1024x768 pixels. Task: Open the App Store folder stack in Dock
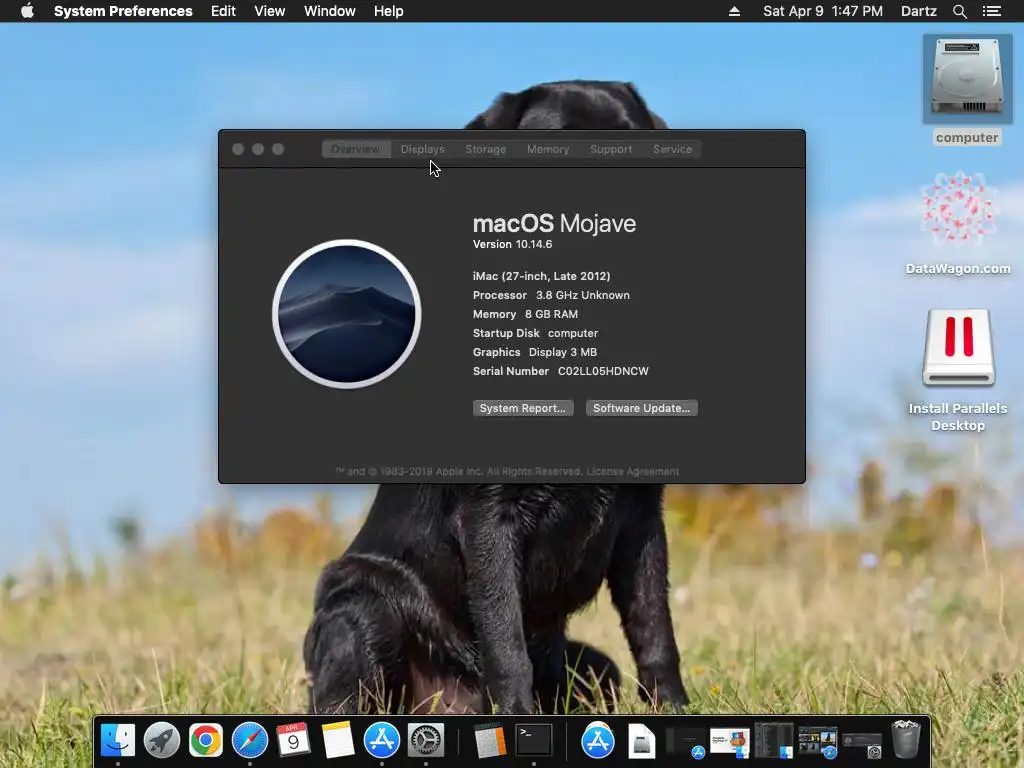coord(598,740)
